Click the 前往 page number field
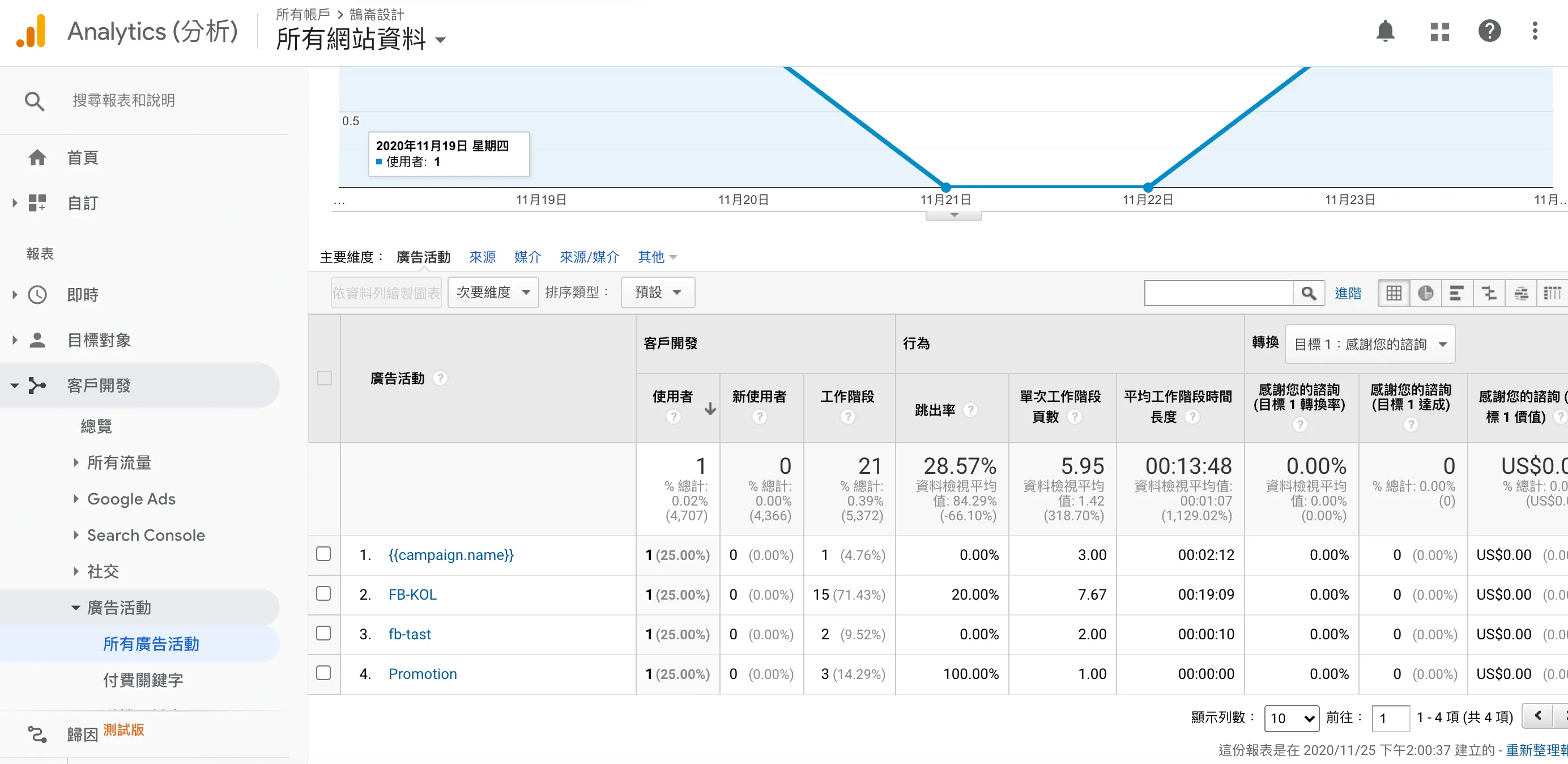 1391,718
